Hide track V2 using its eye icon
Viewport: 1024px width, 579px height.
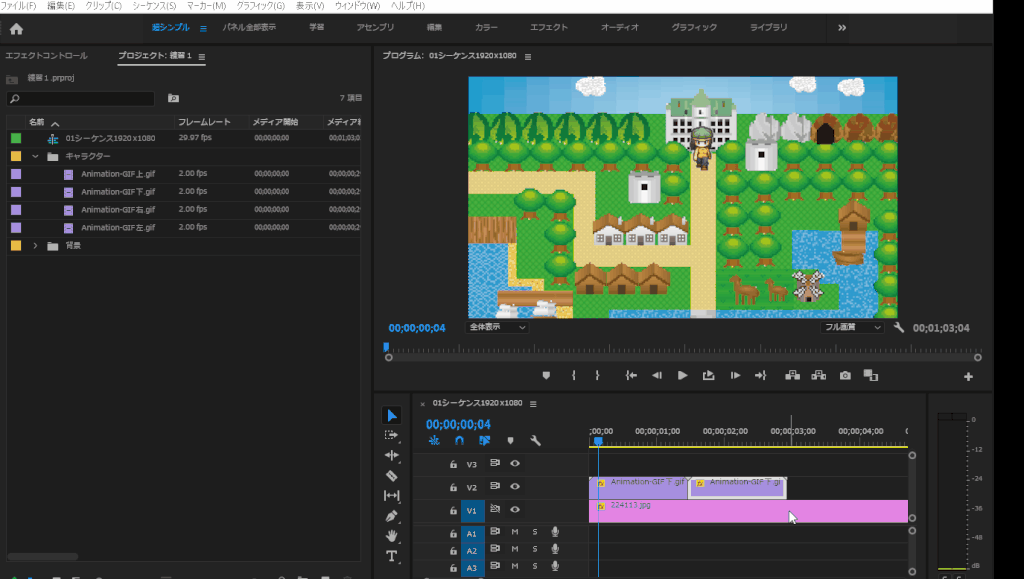point(515,487)
